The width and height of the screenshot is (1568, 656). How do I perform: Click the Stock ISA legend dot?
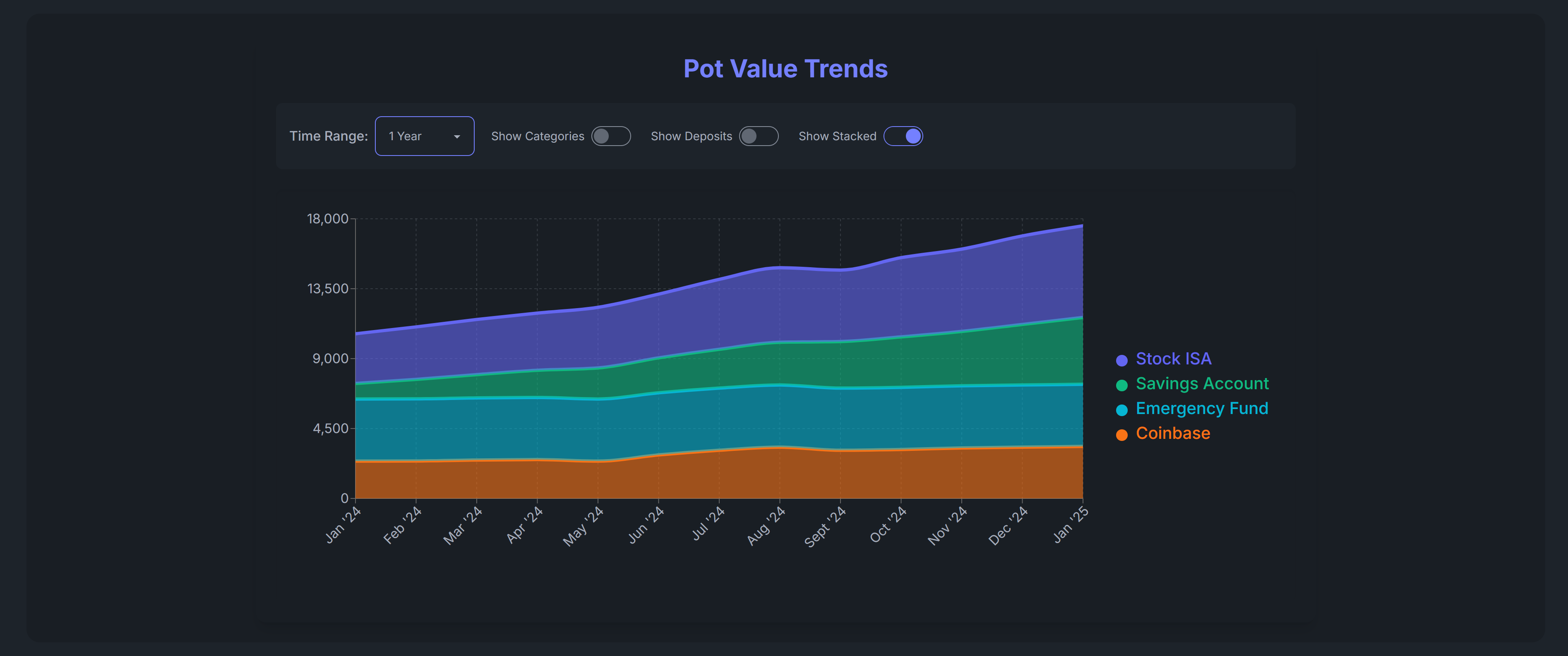(x=1121, y=360)
